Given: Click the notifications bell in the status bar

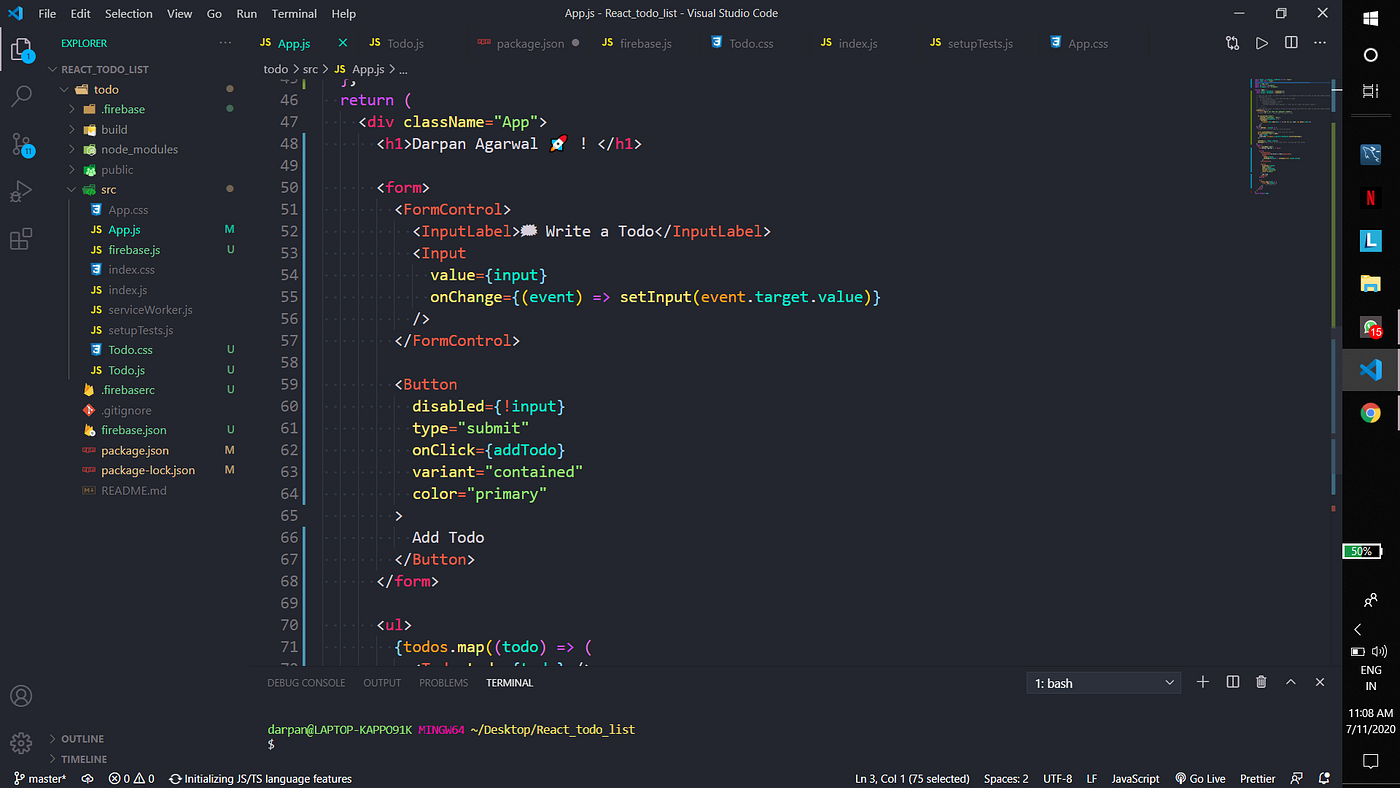Looking at the screenshot, I should click(x=1324, y=778).
